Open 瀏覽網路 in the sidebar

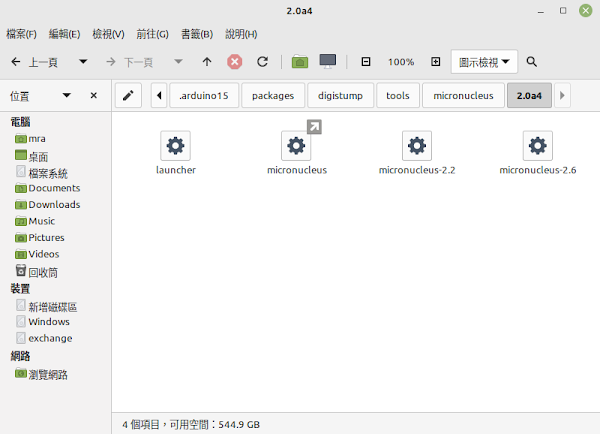point(41,374)
